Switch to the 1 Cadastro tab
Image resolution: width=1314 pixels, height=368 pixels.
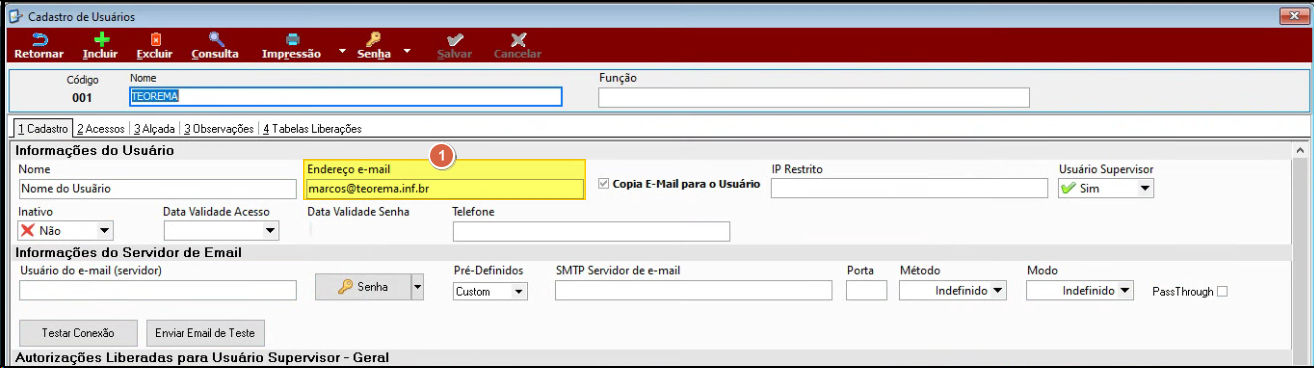click(43, 129)
